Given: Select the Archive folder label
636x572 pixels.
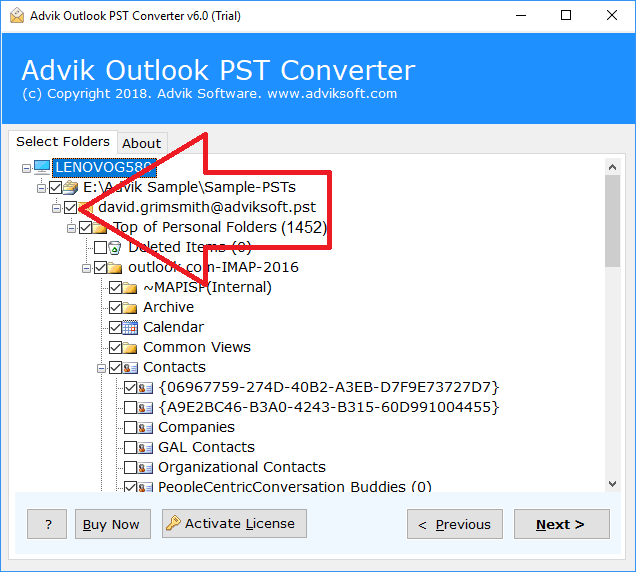Looking at the screenshot, I should (168, 307).
